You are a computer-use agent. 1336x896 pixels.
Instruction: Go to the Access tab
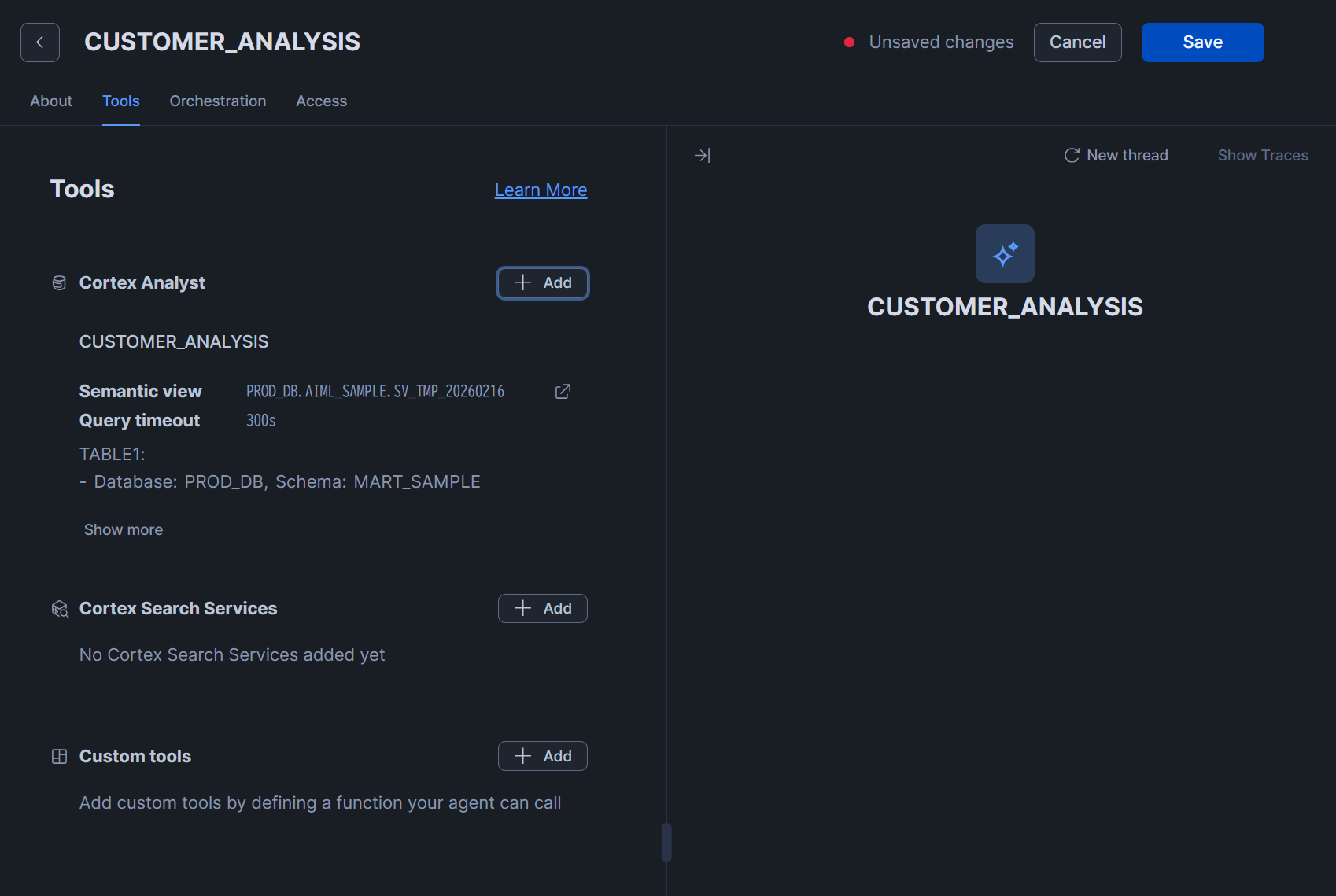pyautogui.click(x=321, y=101)
